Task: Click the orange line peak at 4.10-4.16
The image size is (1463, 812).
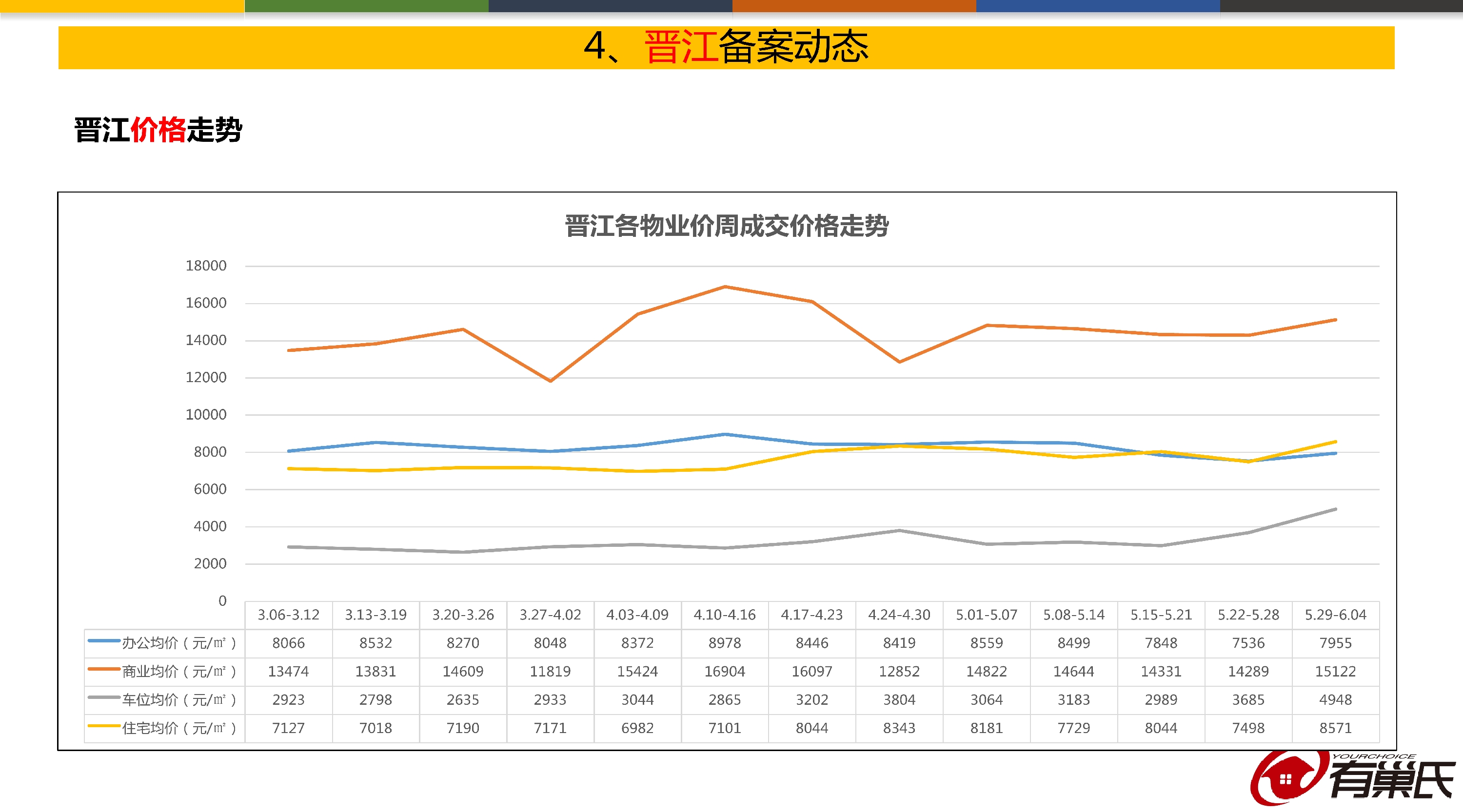Action: (x=725, y=287)
